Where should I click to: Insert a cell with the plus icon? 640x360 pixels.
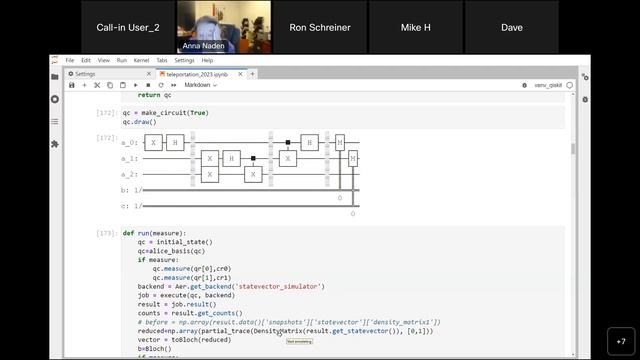[84, 85]
